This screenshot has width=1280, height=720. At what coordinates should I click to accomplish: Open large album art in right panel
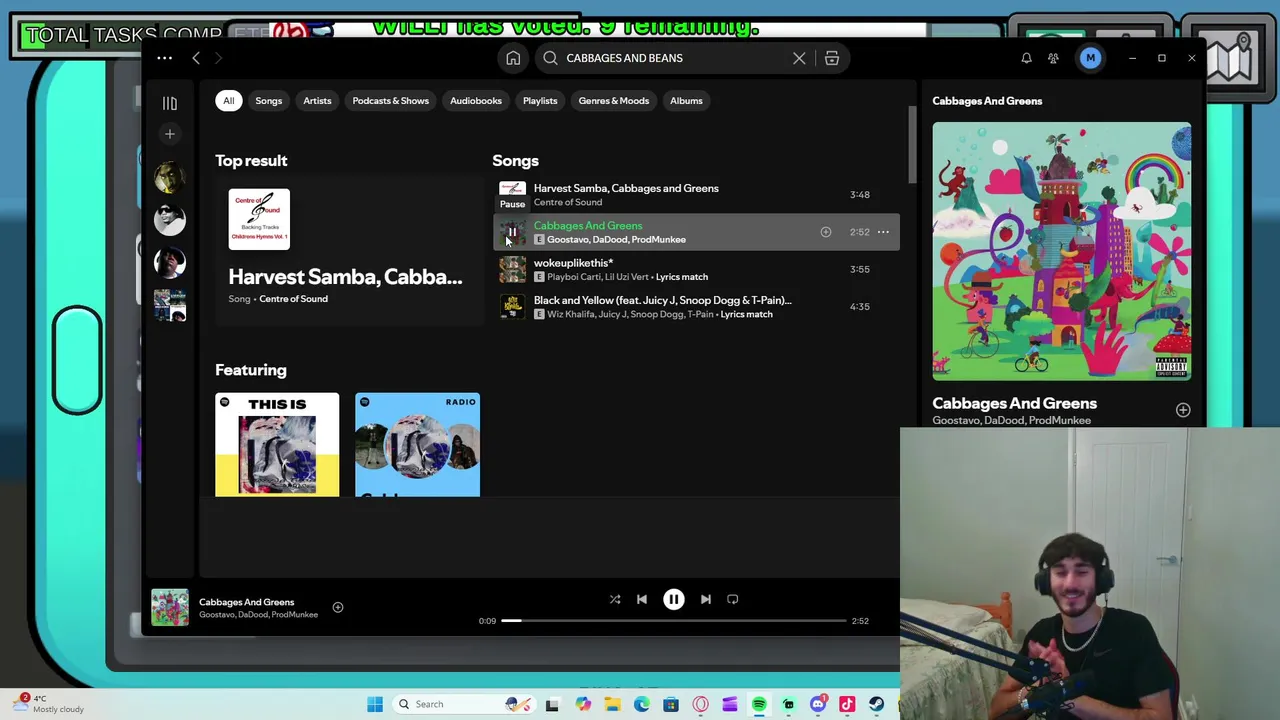1062,251
